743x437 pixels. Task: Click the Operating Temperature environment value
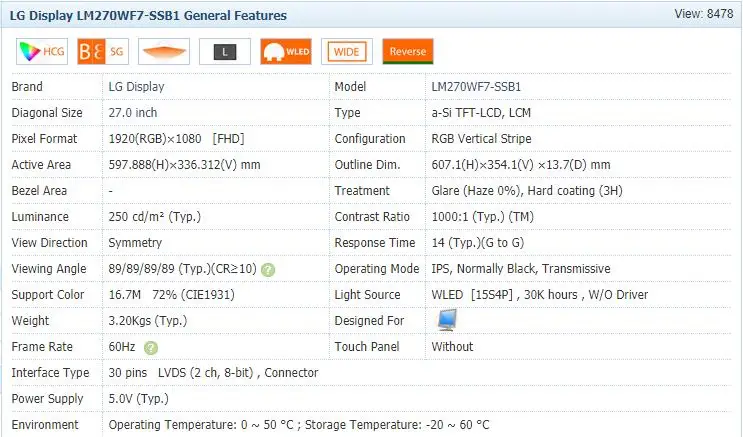point(299,425)
